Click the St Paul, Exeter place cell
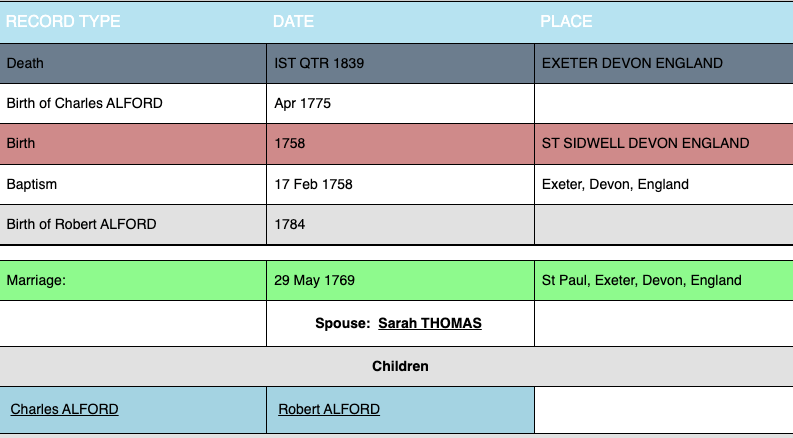 click(641, 280)
